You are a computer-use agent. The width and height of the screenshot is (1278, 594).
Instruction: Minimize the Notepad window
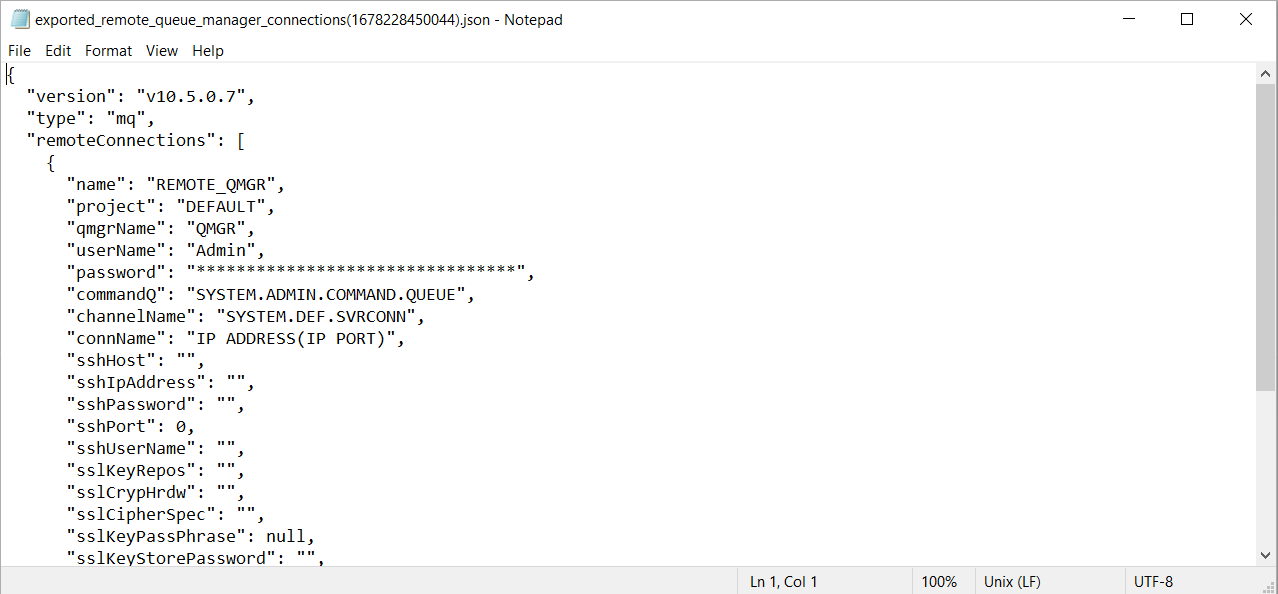[1129, 19]
